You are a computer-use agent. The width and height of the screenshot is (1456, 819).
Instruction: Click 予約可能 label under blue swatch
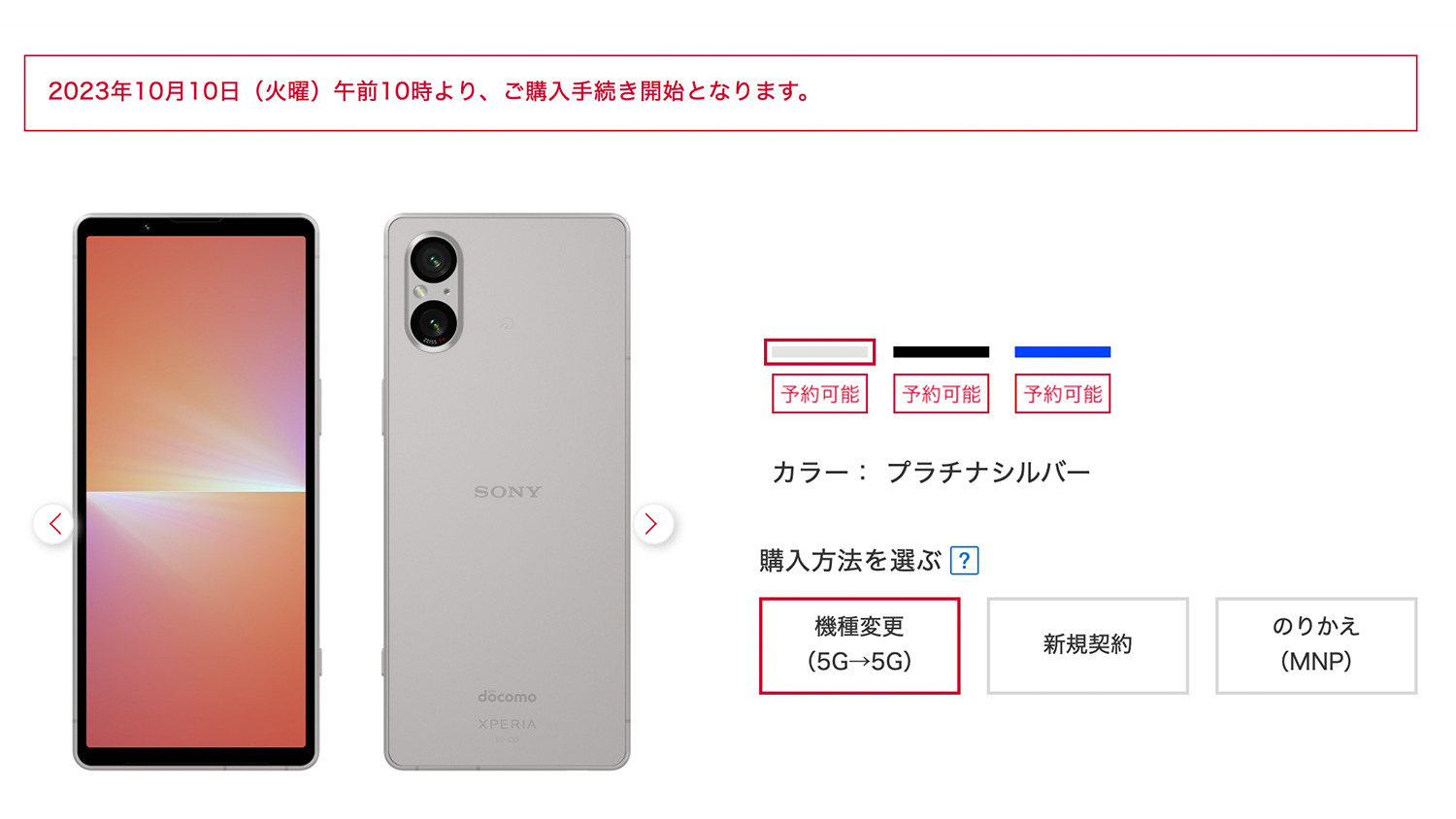(x=1062, y=394)
